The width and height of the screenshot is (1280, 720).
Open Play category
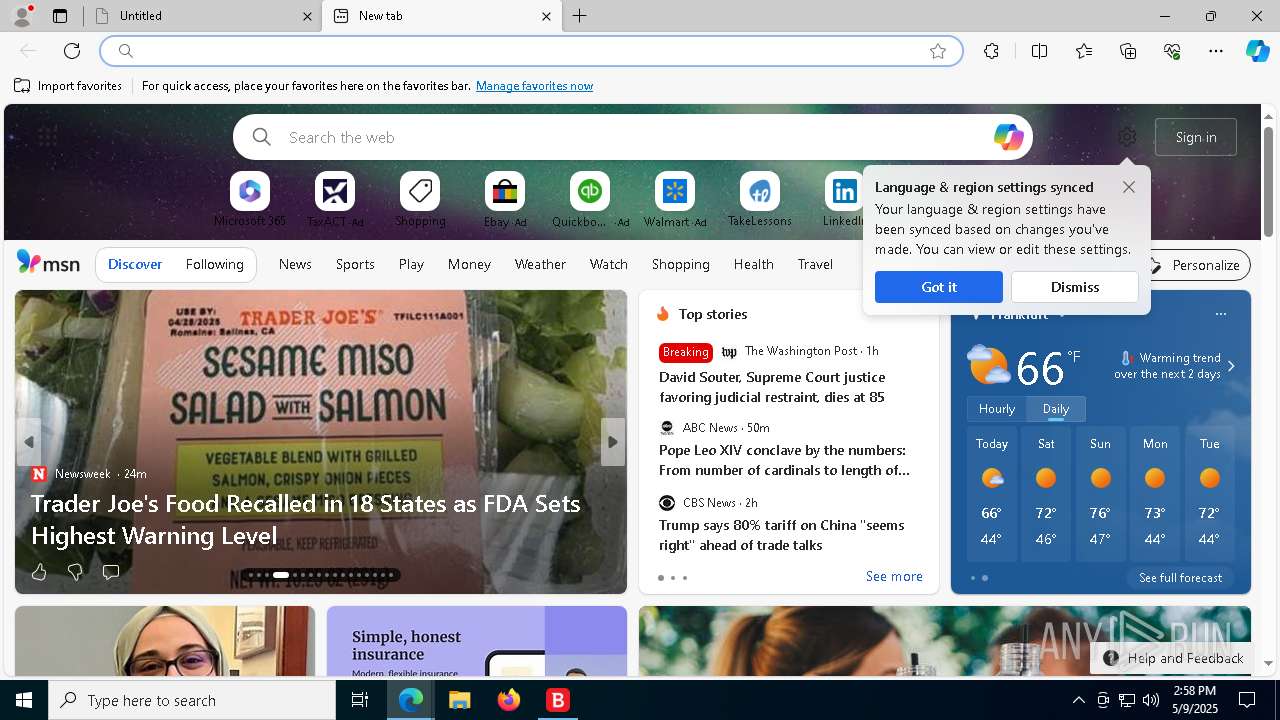pos(411,264)
